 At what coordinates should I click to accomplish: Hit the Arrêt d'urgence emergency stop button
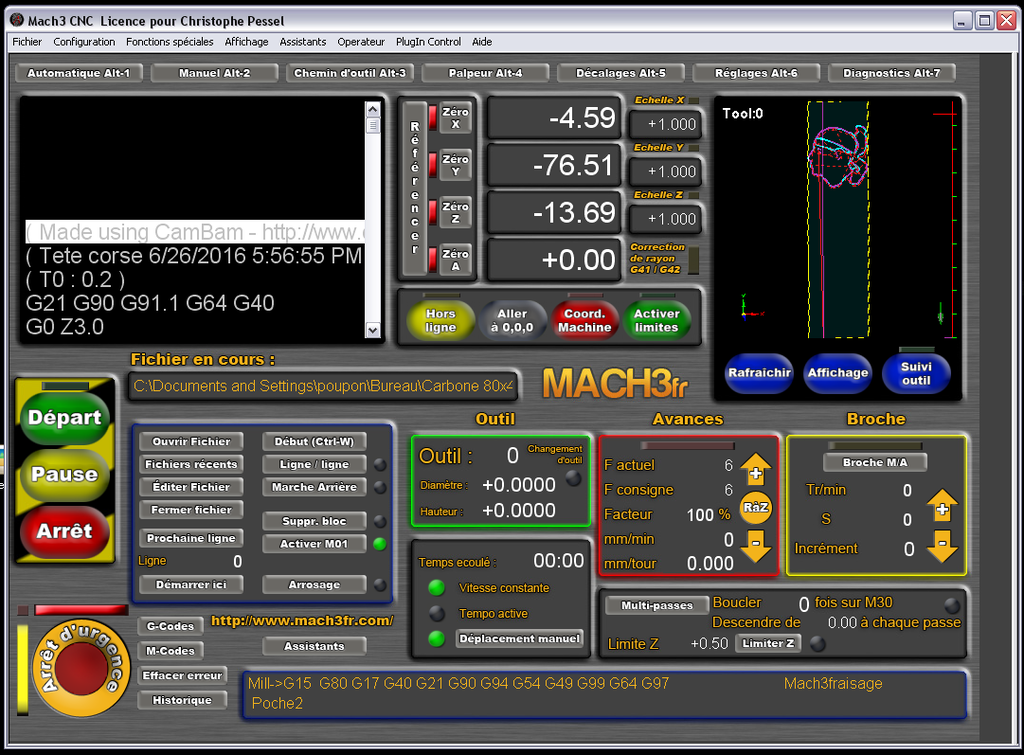click(x=81, y=667)
